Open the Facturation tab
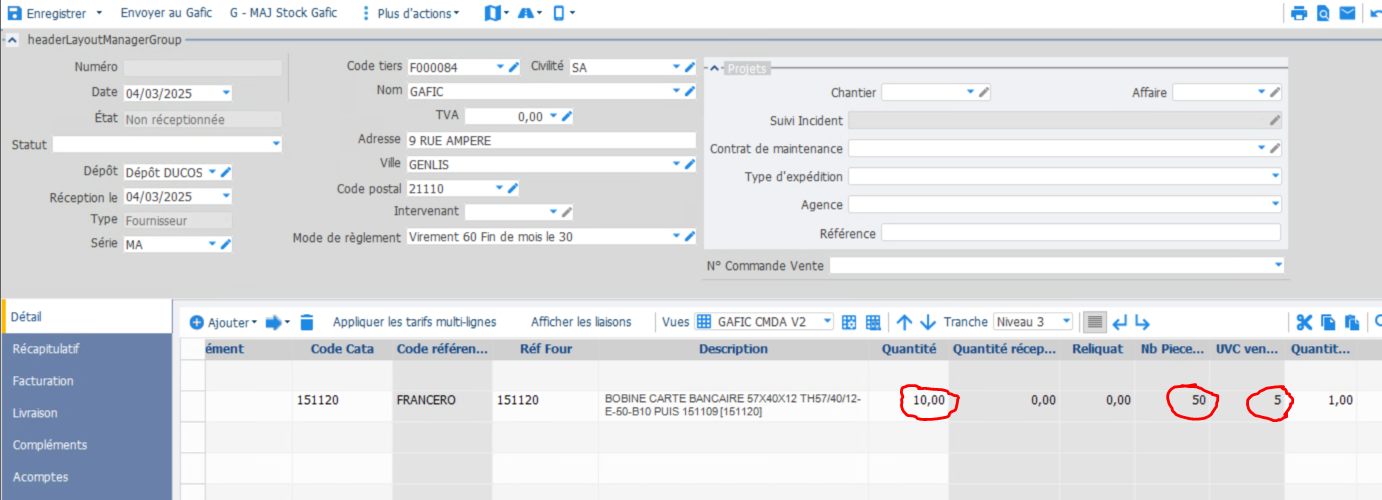Viewport: 1382px width, 500px height. pyautogui.click(x=43, y=381)
